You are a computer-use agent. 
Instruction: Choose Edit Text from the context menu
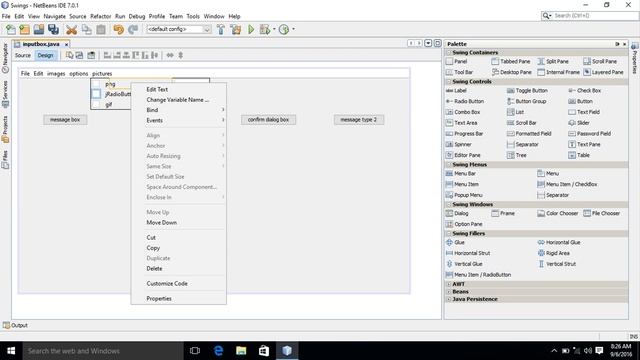click(179, 89)
